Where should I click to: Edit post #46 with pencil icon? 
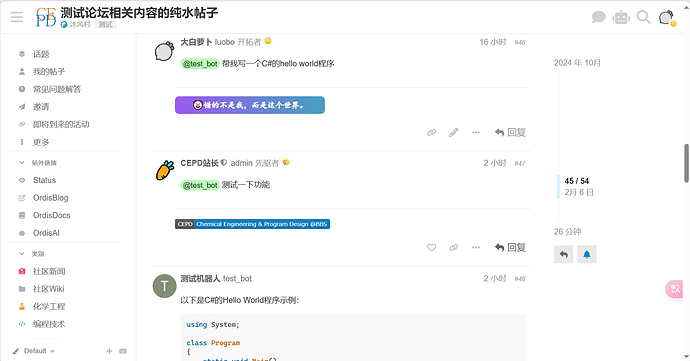point(454,133)
